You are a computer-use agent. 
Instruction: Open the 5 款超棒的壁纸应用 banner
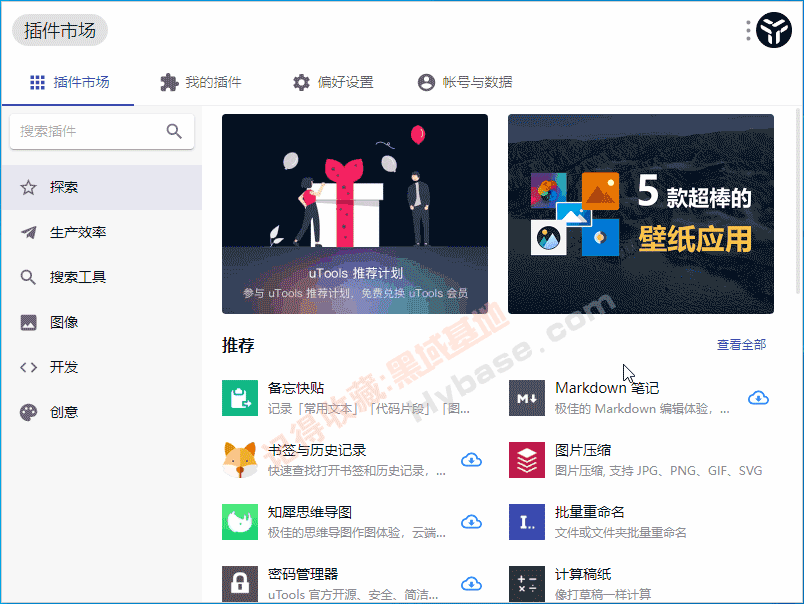point(641,214)
